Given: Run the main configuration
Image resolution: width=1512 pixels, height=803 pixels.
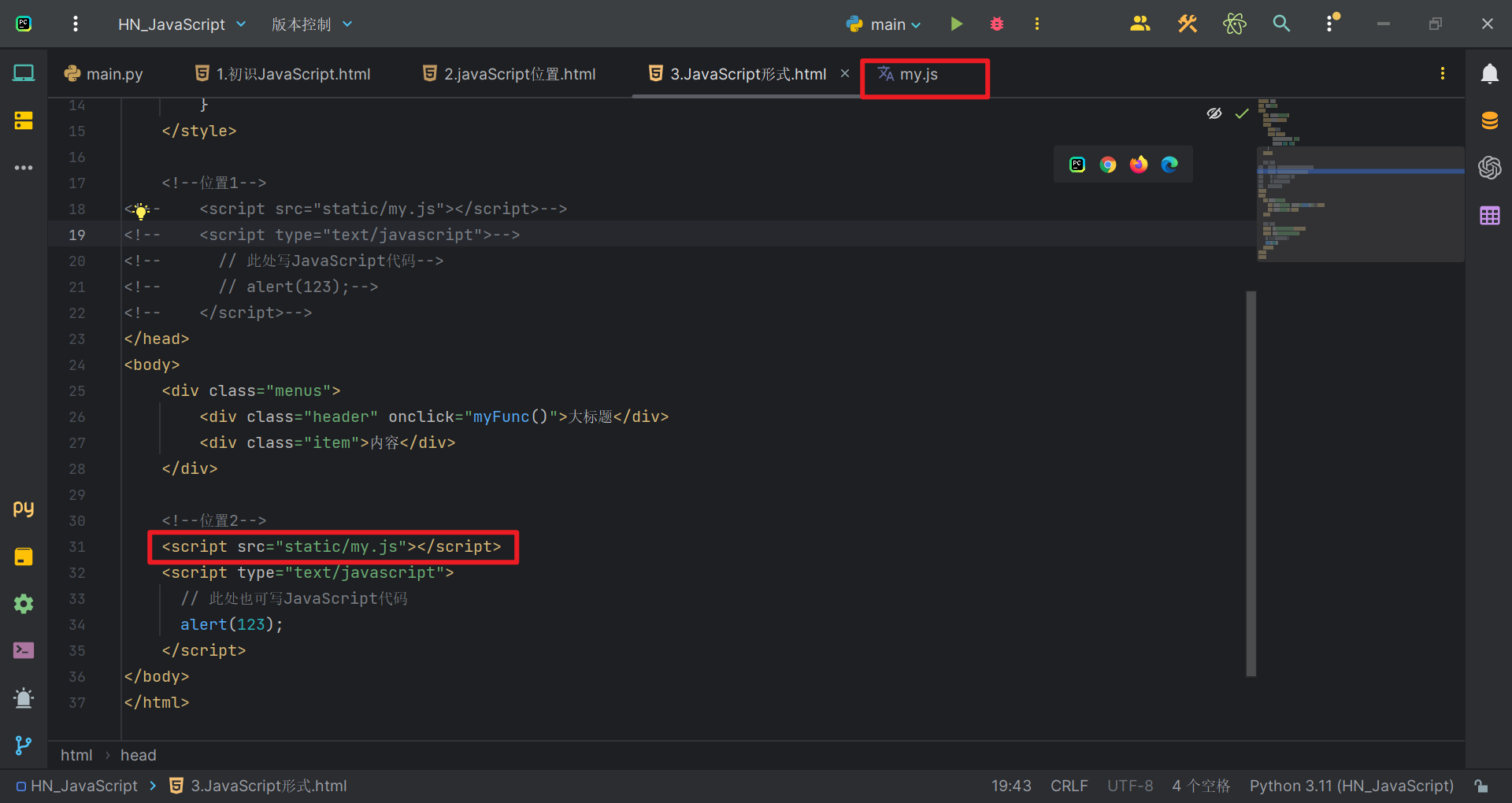Looking at the screenshot, I should click(x=956, y=24).
